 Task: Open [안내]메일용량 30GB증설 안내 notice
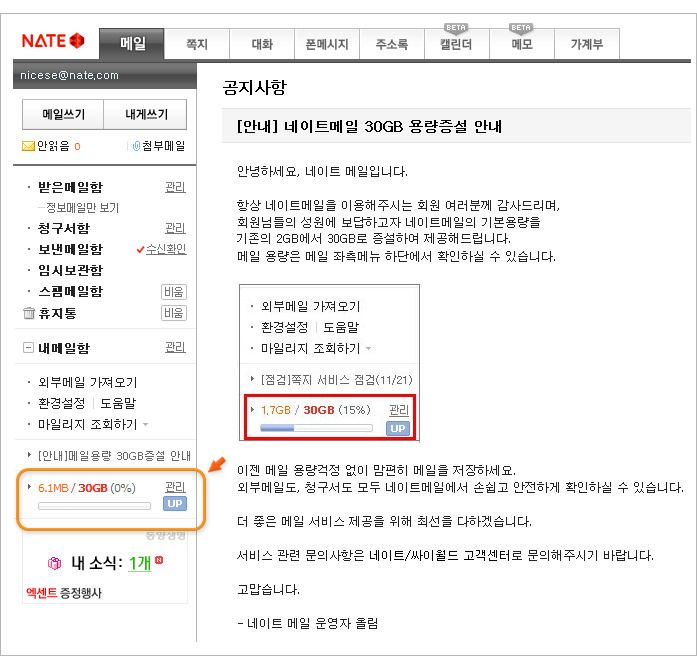pyautogui.click(x=114, y=456)
